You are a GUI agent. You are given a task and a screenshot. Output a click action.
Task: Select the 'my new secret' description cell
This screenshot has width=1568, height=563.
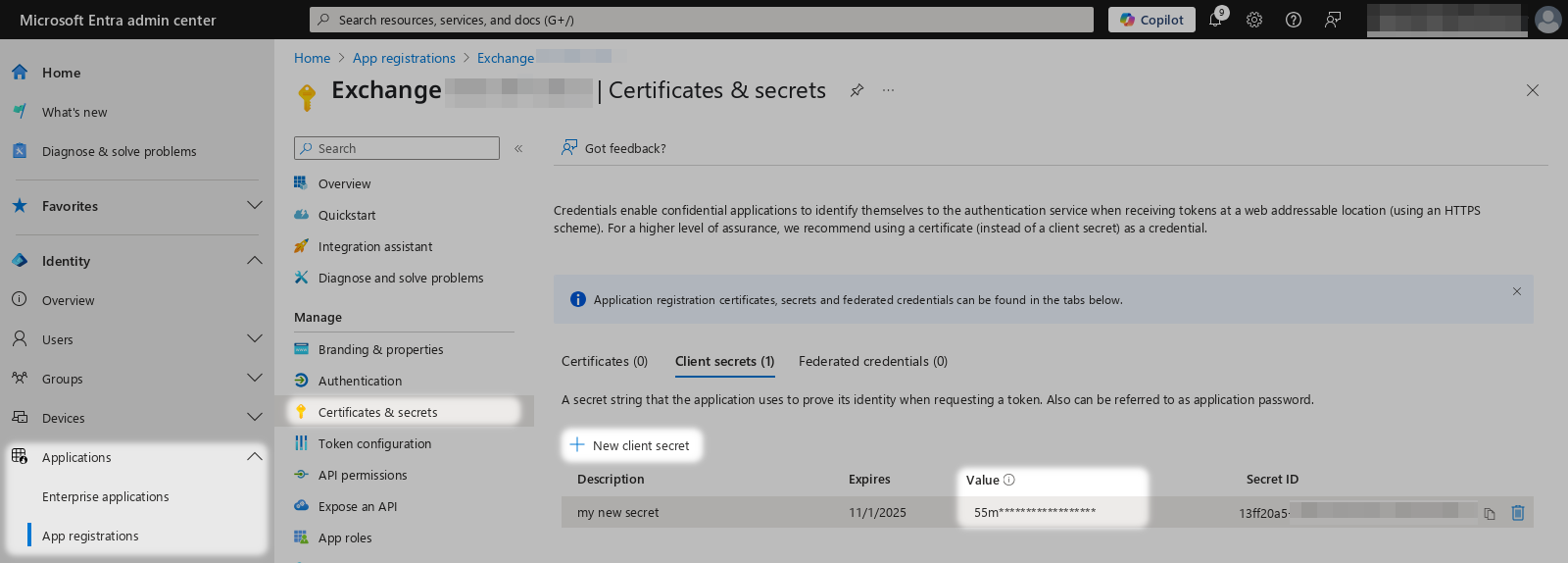coord(618,512)
